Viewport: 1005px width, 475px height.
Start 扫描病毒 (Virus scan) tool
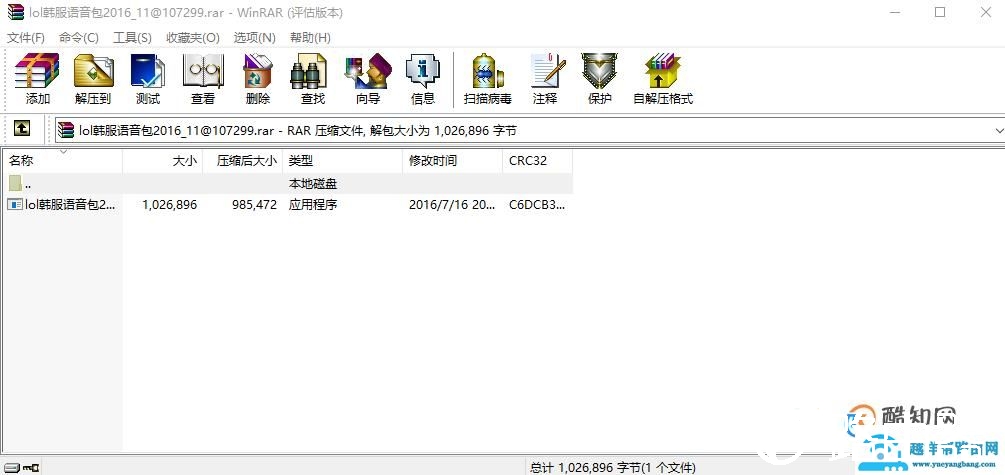[x=488, y=78]
